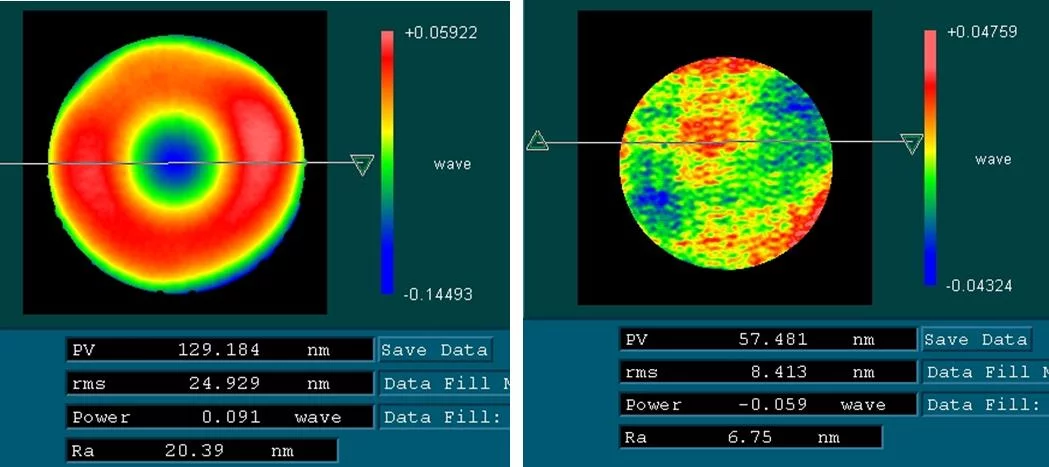Click the slice line's triangle marker on the donut-shaped map
The height and width of the screenshot is (467, 1049).
click(x=362, y=165)
